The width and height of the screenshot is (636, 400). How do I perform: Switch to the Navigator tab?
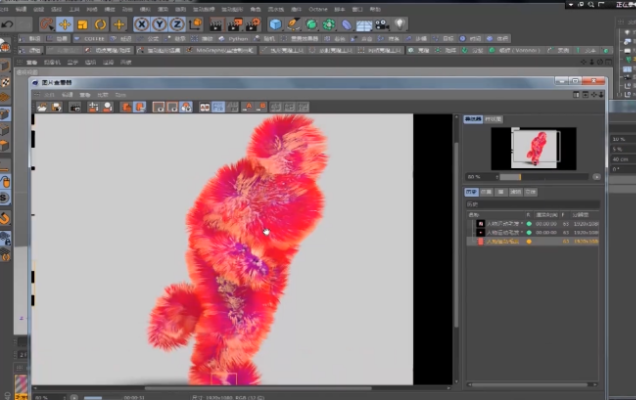pos(473,118)
